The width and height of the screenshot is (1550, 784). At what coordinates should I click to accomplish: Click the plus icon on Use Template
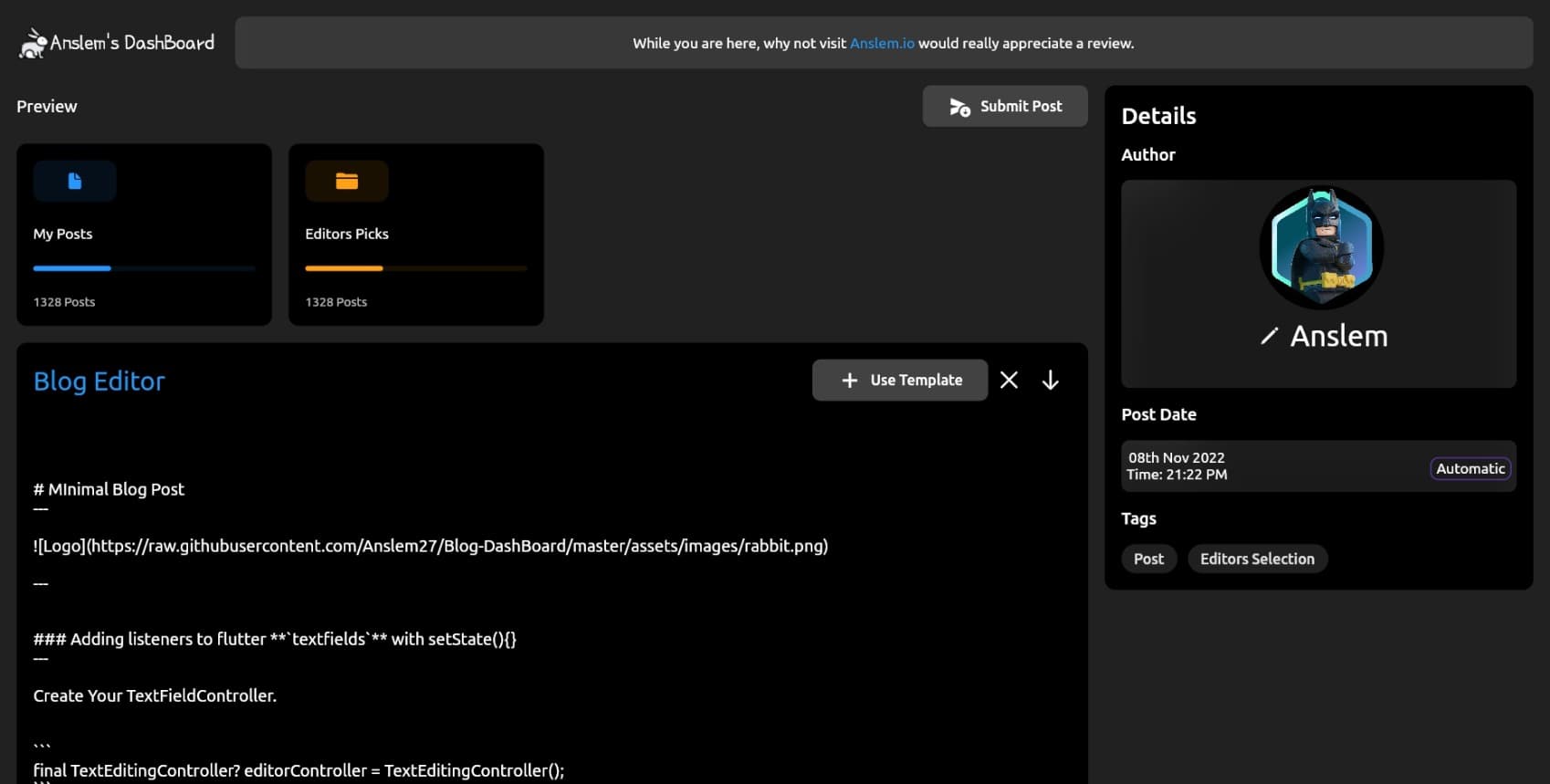[x=849, y=380]
